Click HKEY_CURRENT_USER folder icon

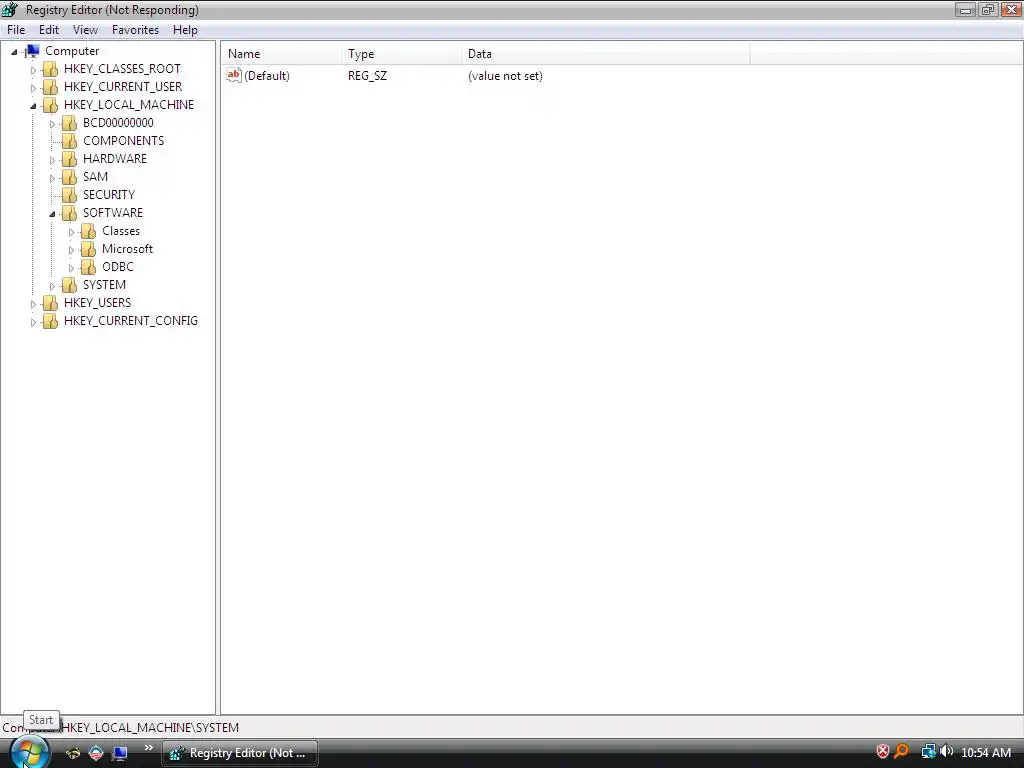(50, 87)
